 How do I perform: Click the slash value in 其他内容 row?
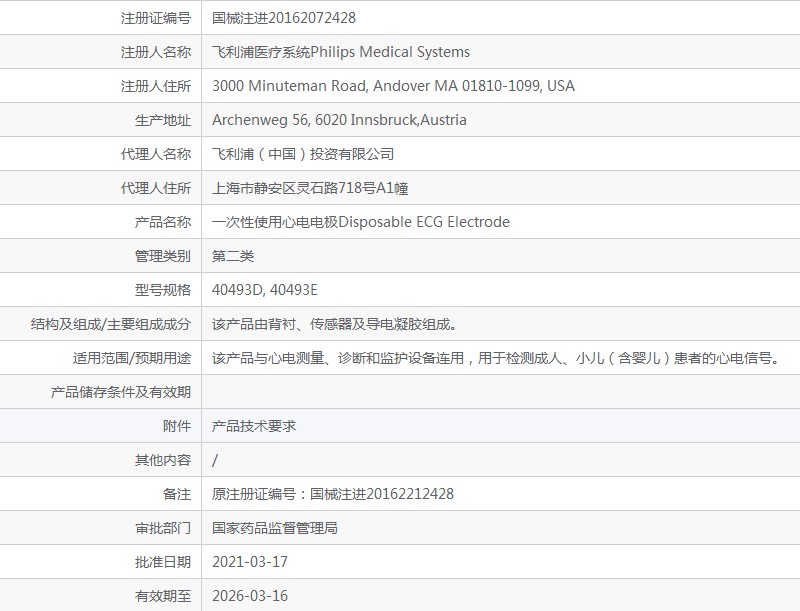[x=215, y=460]
